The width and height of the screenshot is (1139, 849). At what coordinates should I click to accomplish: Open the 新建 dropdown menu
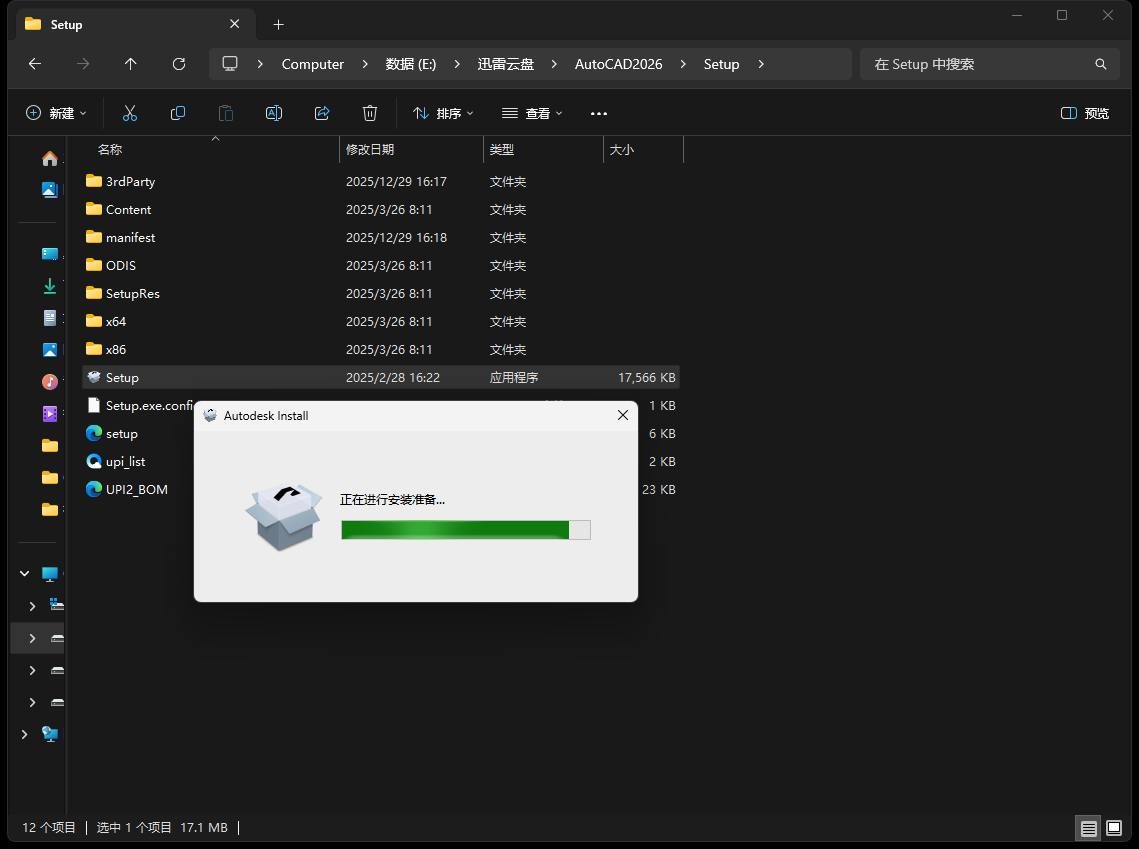click(x=56, y=113)
